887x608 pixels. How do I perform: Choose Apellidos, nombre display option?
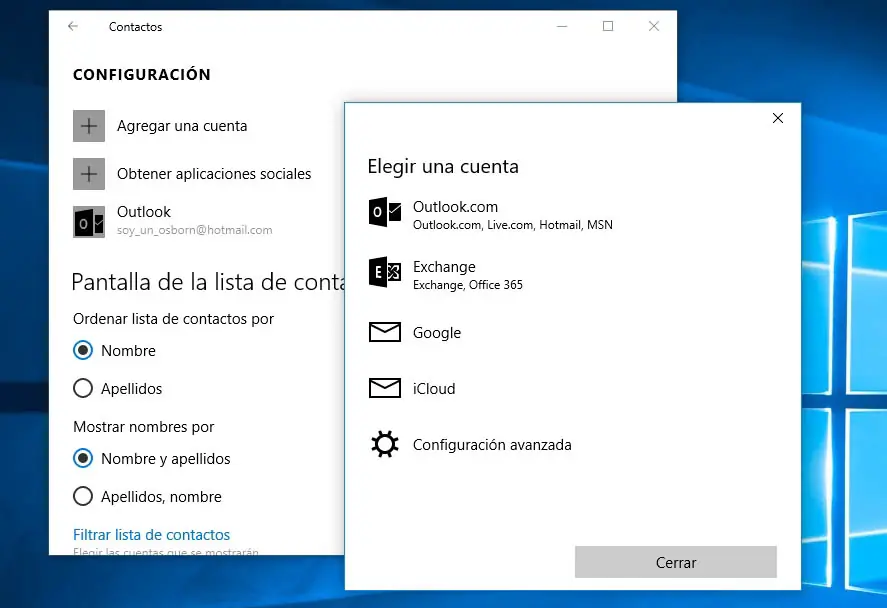coord(83,496)
